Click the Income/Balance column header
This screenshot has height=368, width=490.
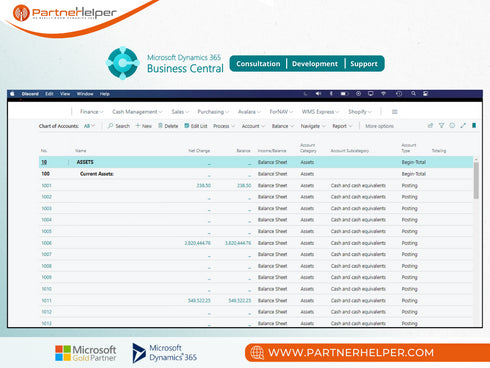(x=272, y=151)
